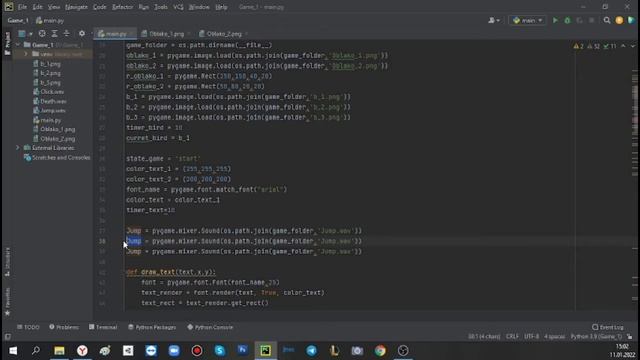Click the Run with Coverage icon

point(579,20)
